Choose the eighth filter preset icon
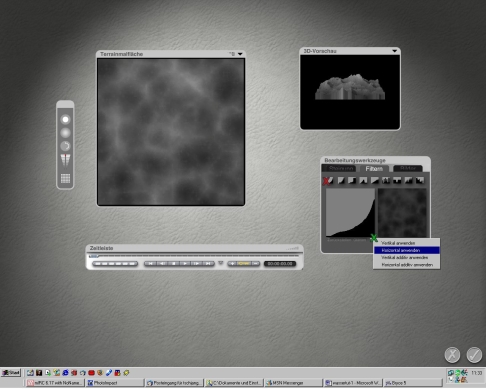This screenshot has width=486, height=389. coord(408,180)
